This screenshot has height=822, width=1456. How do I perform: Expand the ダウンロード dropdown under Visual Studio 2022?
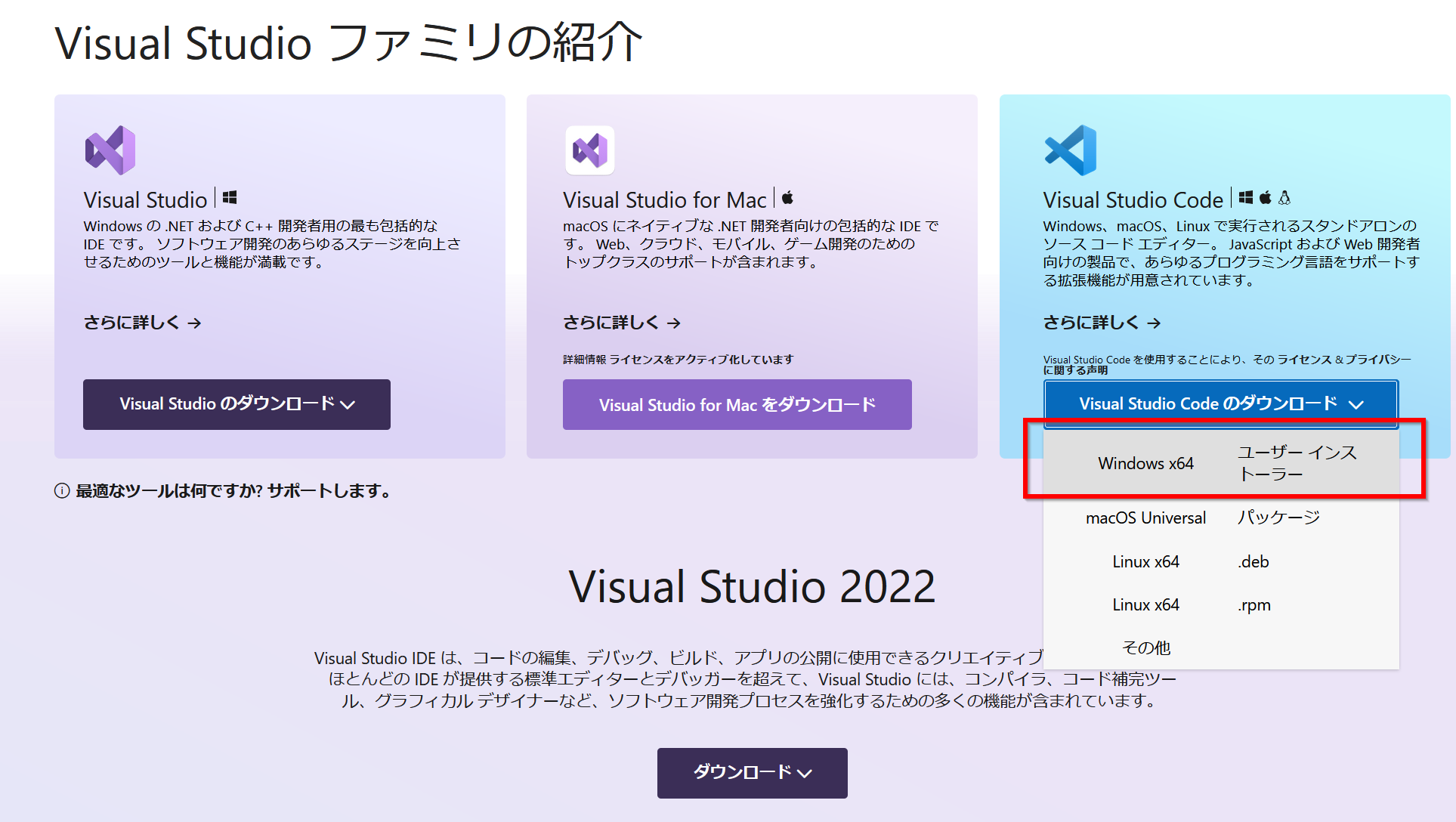point(753,773)
